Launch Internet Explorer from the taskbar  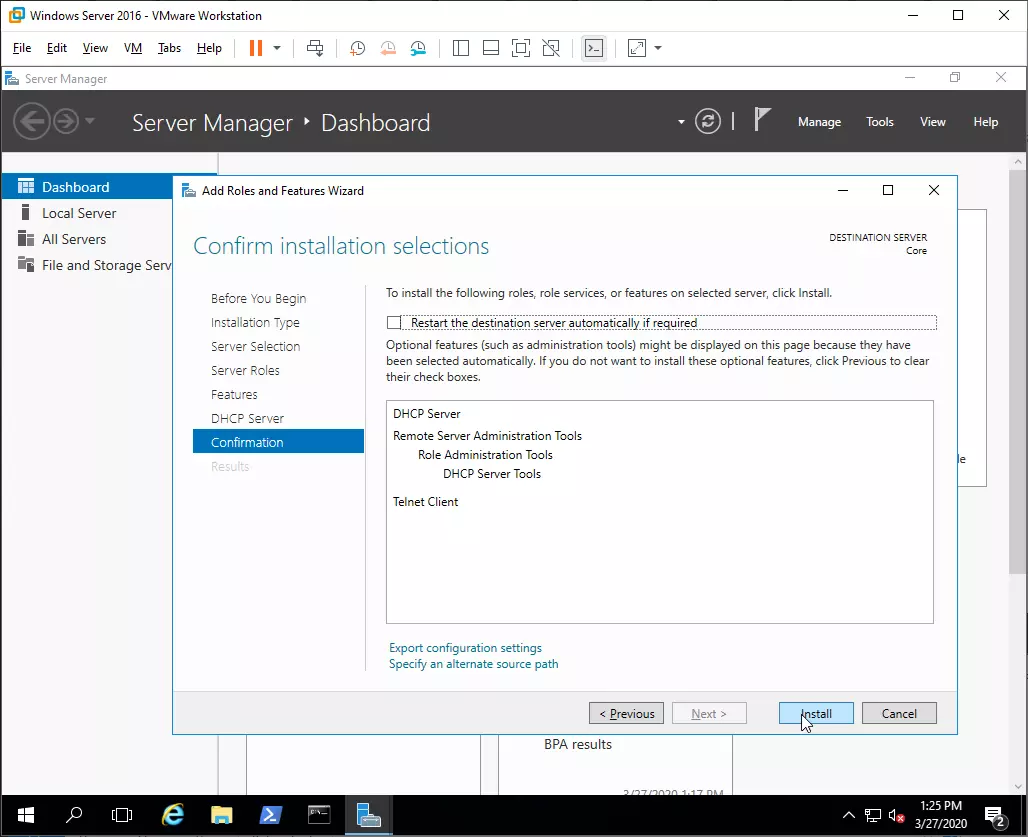click(172, 815)
